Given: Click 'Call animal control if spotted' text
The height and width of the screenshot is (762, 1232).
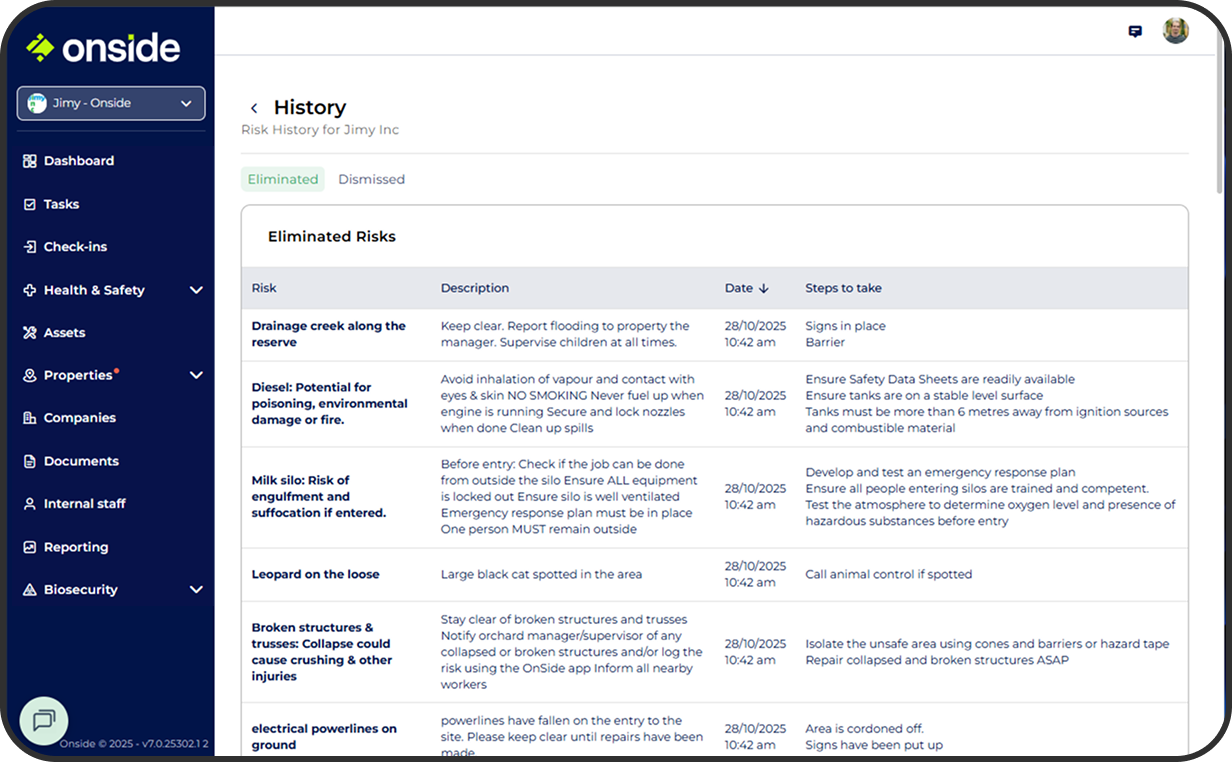Looking at the screenshot, I should (x=889, y=575).
